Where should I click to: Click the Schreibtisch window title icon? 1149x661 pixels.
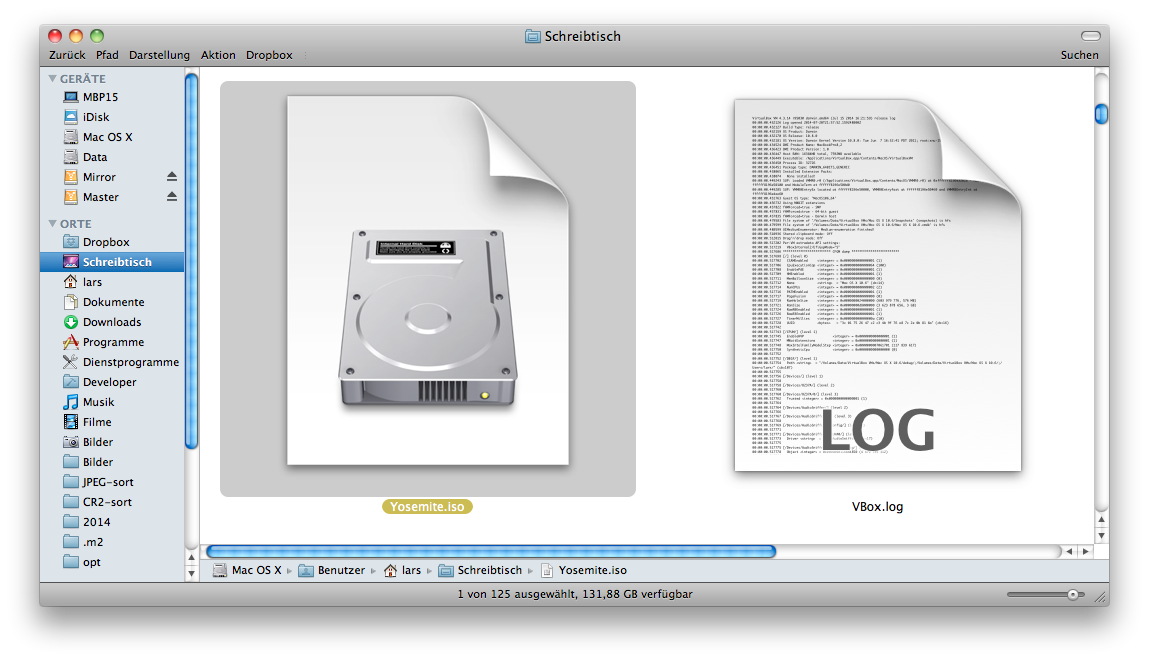tap(533, 36)
